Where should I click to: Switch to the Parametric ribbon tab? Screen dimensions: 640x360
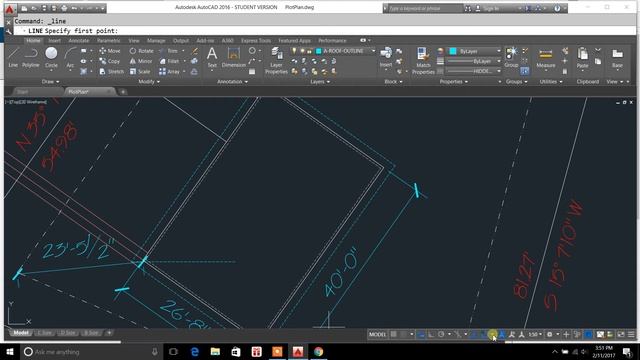tap(109, 40)
